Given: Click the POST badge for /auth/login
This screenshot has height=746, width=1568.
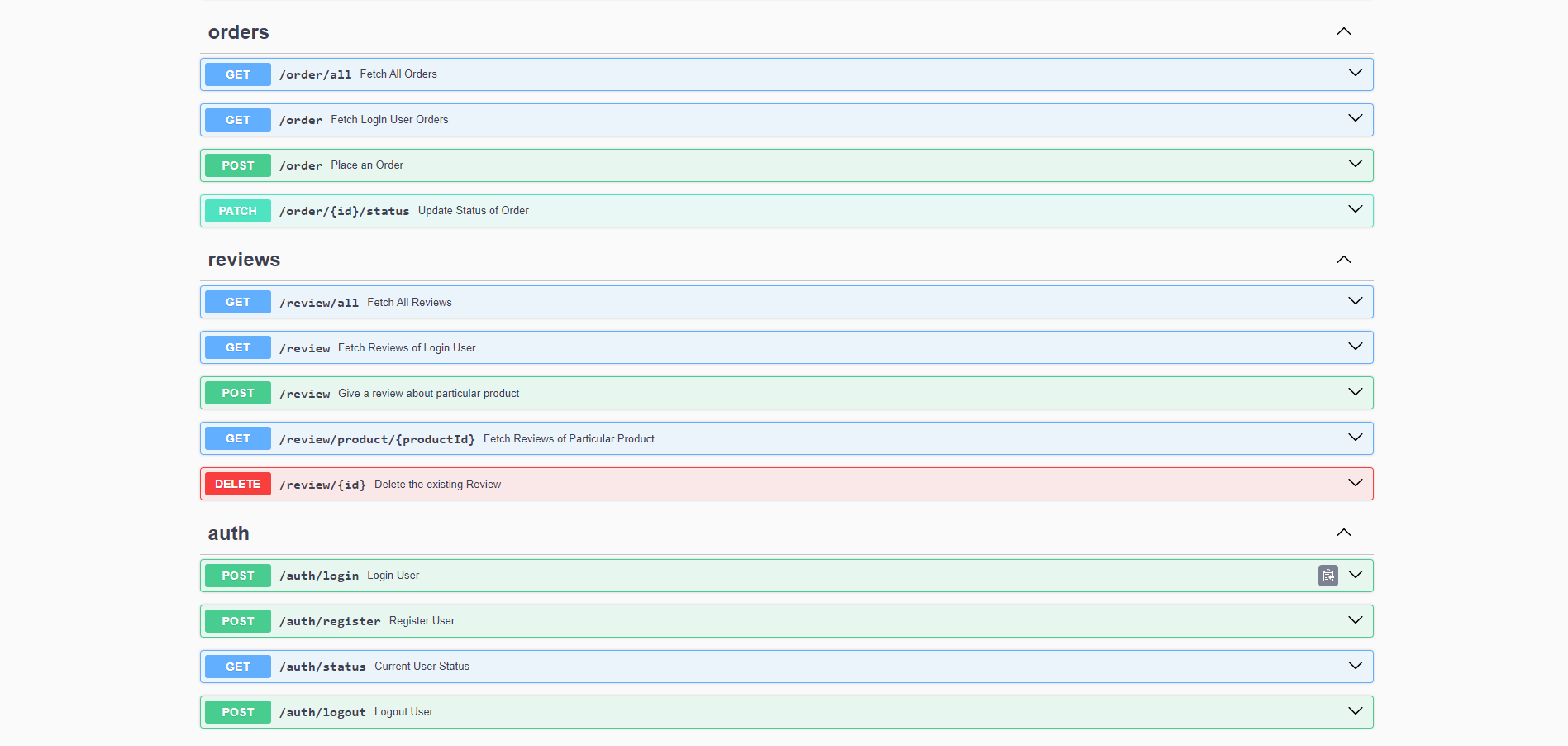Looking at the screenshot, I should tap(238, 576).
